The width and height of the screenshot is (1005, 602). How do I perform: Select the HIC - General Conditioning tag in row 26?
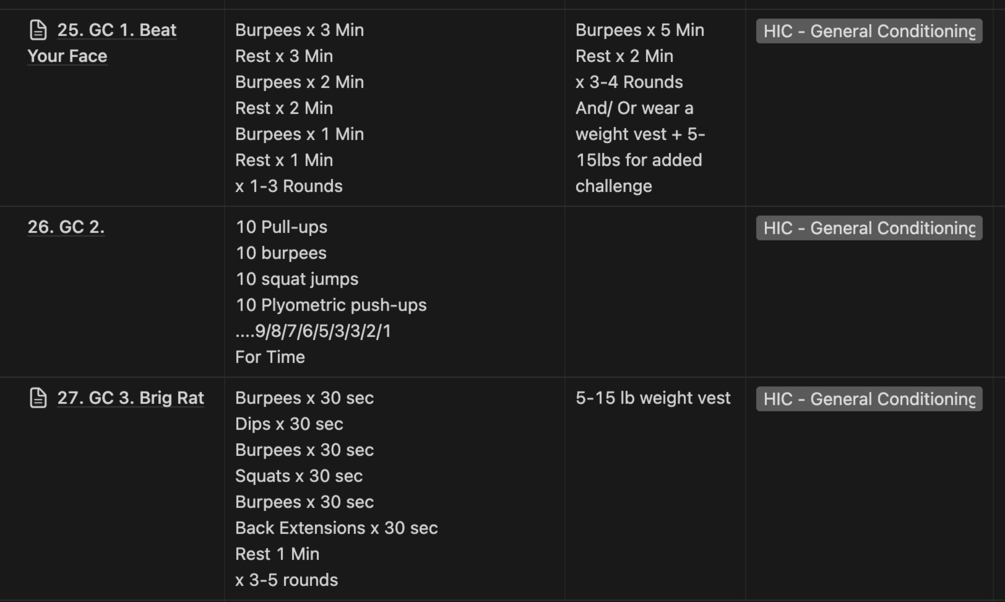pyautogui.click(x=869, y=228)
